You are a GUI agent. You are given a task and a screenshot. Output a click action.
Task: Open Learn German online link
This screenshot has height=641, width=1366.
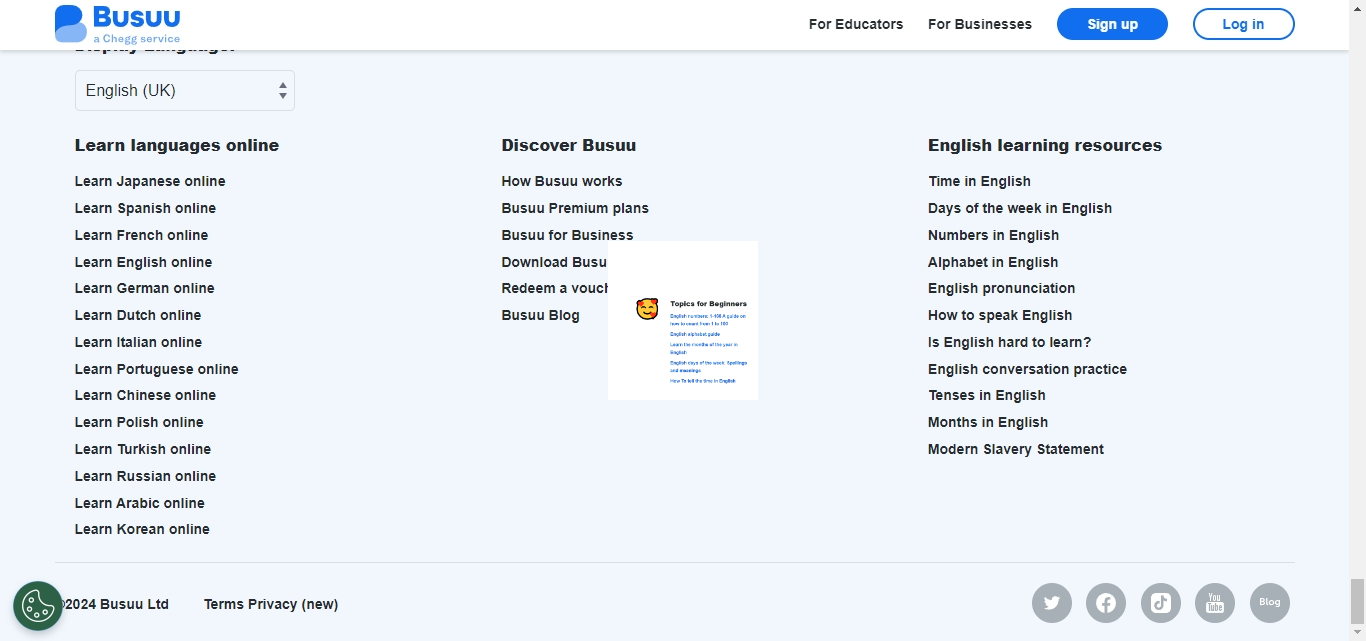point(144,288)
